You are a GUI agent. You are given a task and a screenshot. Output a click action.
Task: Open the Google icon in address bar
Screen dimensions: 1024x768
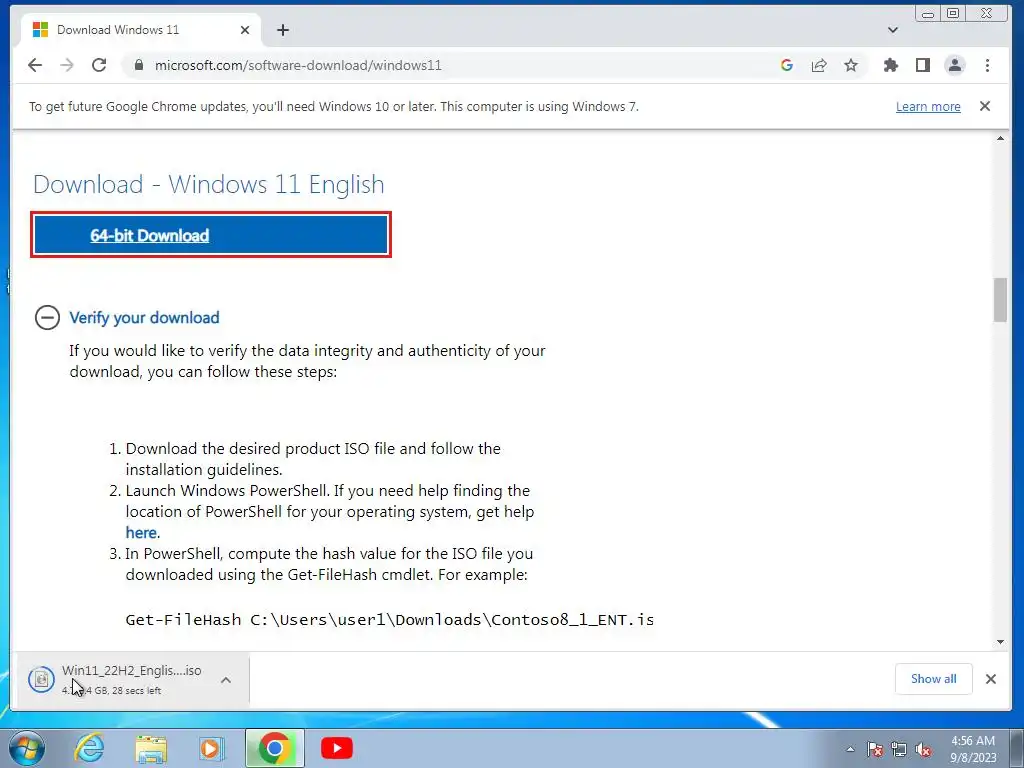tap(787, 65)
